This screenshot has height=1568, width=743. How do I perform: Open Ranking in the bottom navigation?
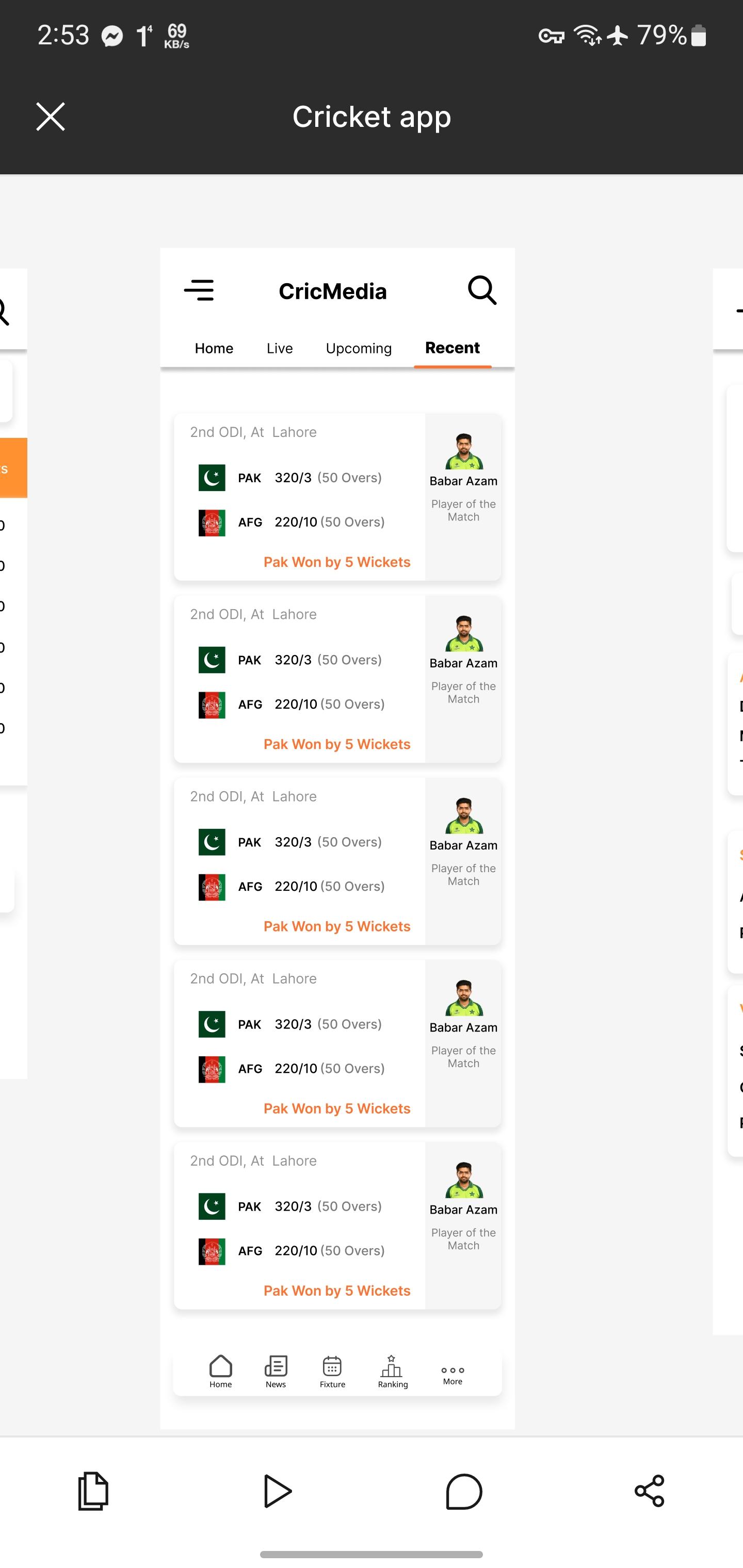click(x=392, y=1372)
